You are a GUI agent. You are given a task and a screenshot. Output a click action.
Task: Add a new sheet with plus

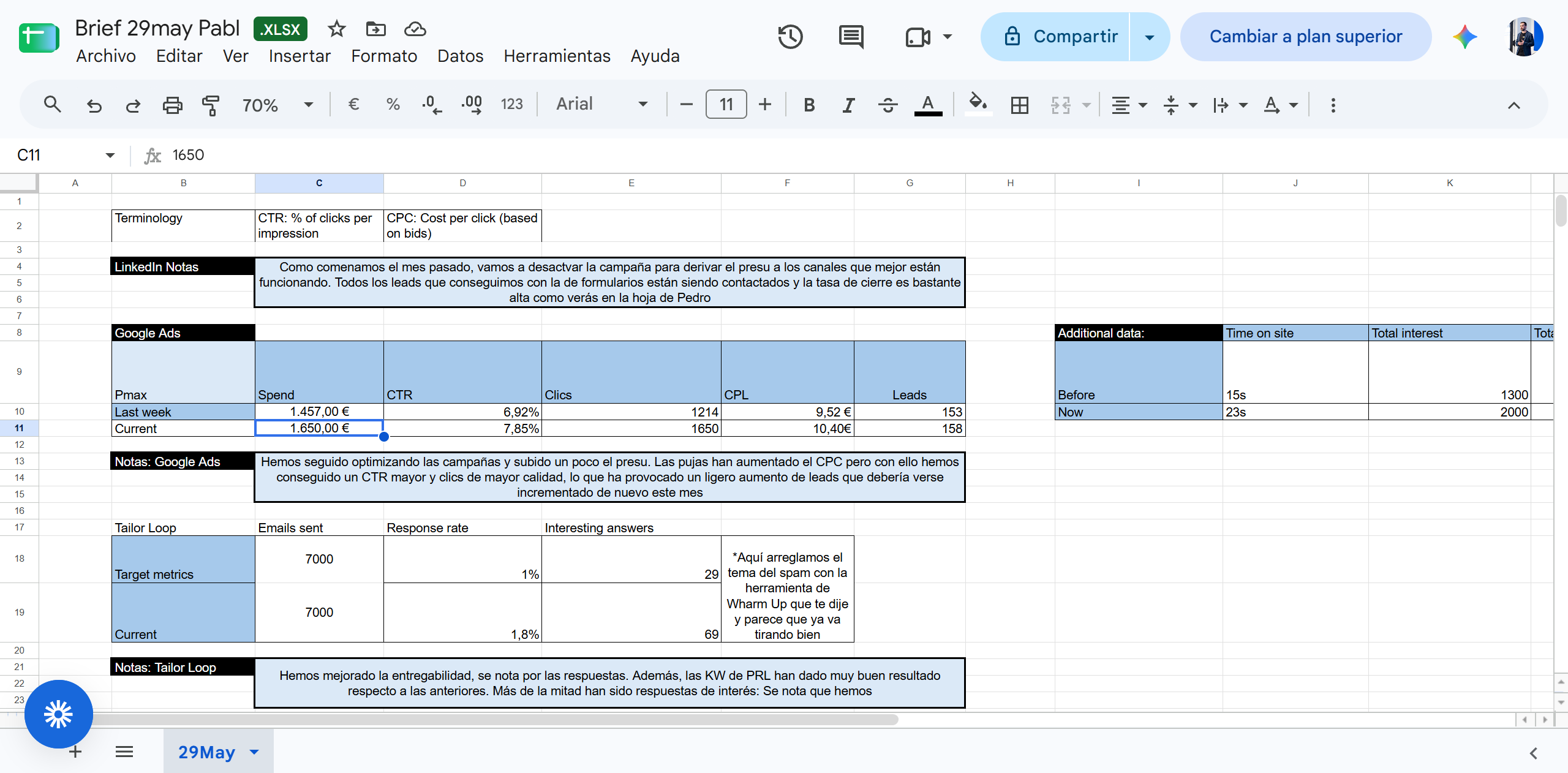(x=75, y=752)
